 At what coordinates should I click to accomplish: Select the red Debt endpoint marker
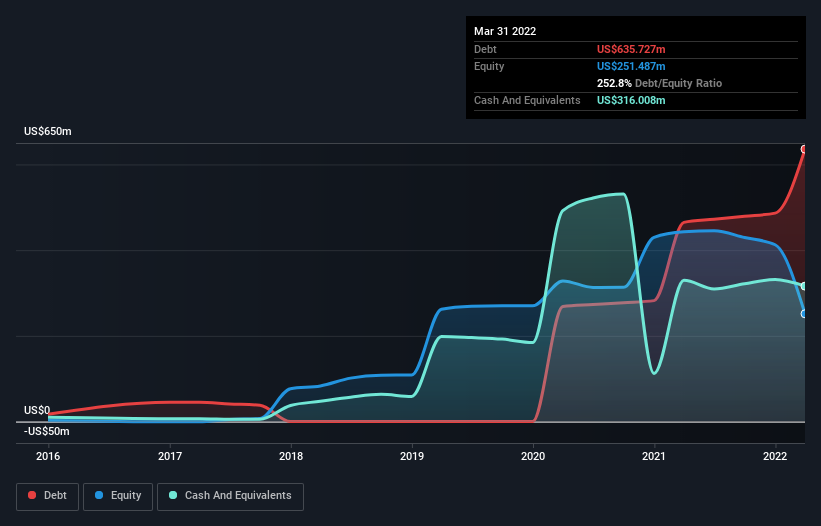point(804,149)
